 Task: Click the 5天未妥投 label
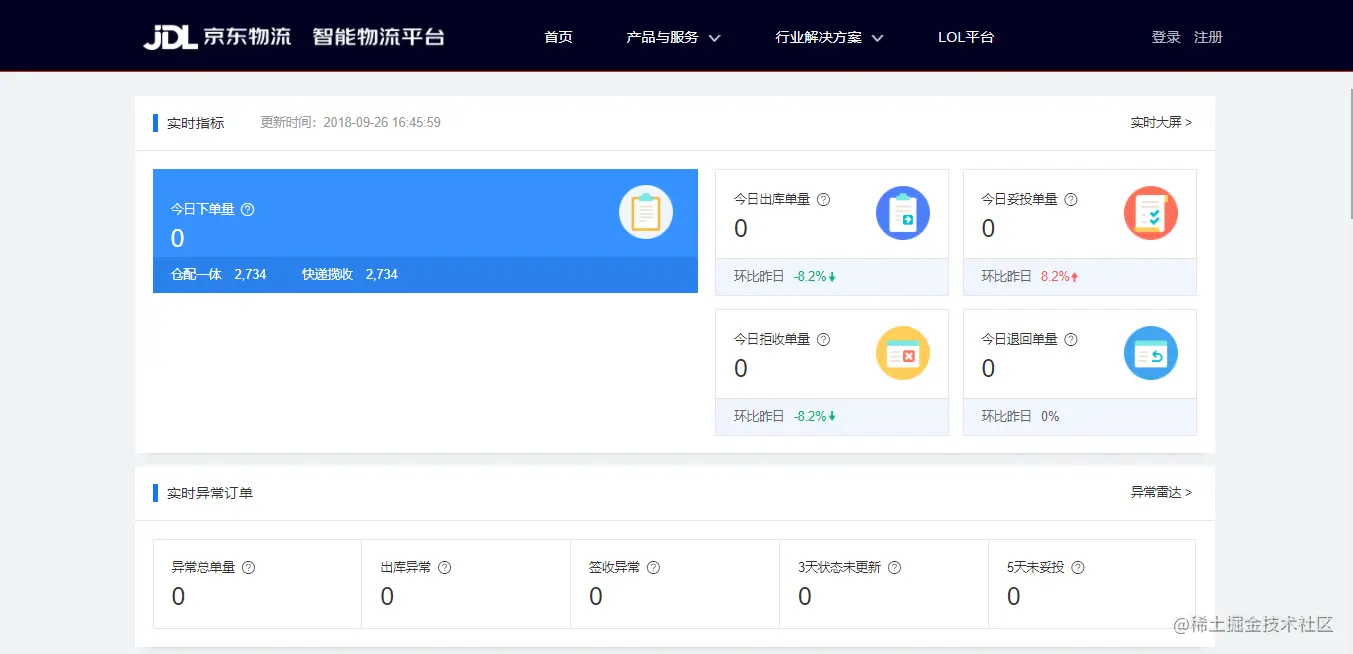tap(1036, 567)
